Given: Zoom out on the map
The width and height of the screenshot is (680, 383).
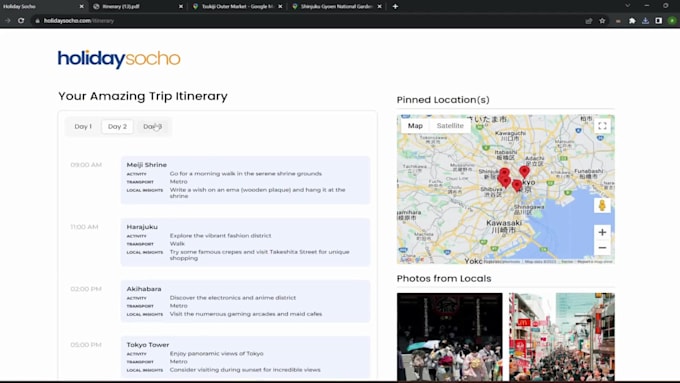Looking at the screenshot, I should [x=602, y=248].
